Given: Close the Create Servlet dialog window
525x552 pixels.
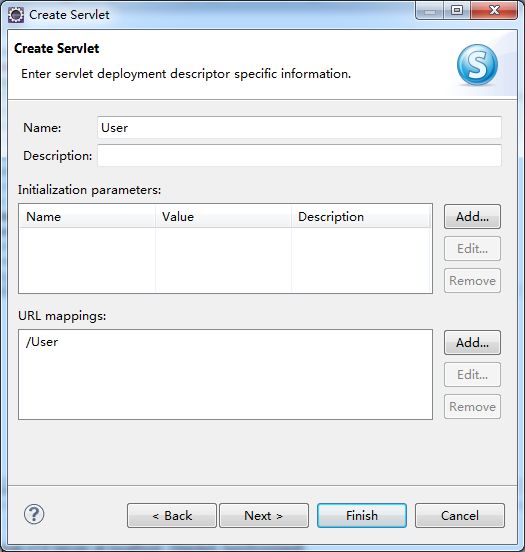Looking at the screenshot, I should (x=494, y=11).
